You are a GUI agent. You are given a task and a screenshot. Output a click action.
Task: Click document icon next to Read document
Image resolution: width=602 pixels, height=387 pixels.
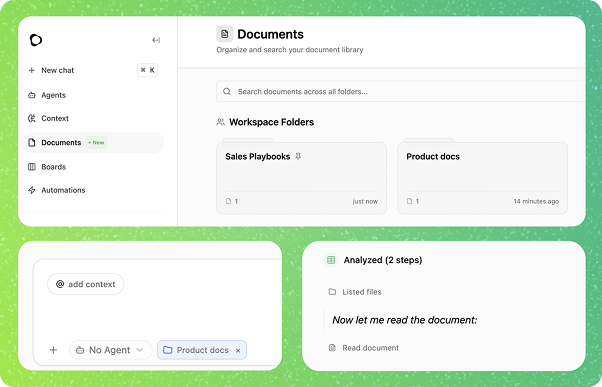tap(332, 348)
